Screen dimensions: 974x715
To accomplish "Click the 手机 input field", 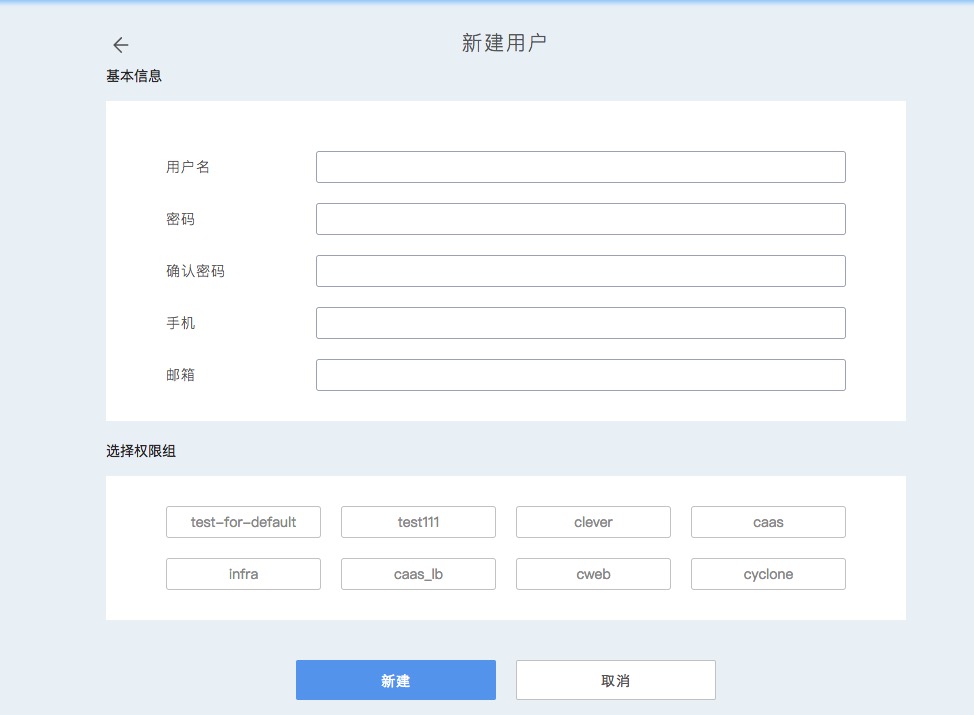I will pos(580,323).
